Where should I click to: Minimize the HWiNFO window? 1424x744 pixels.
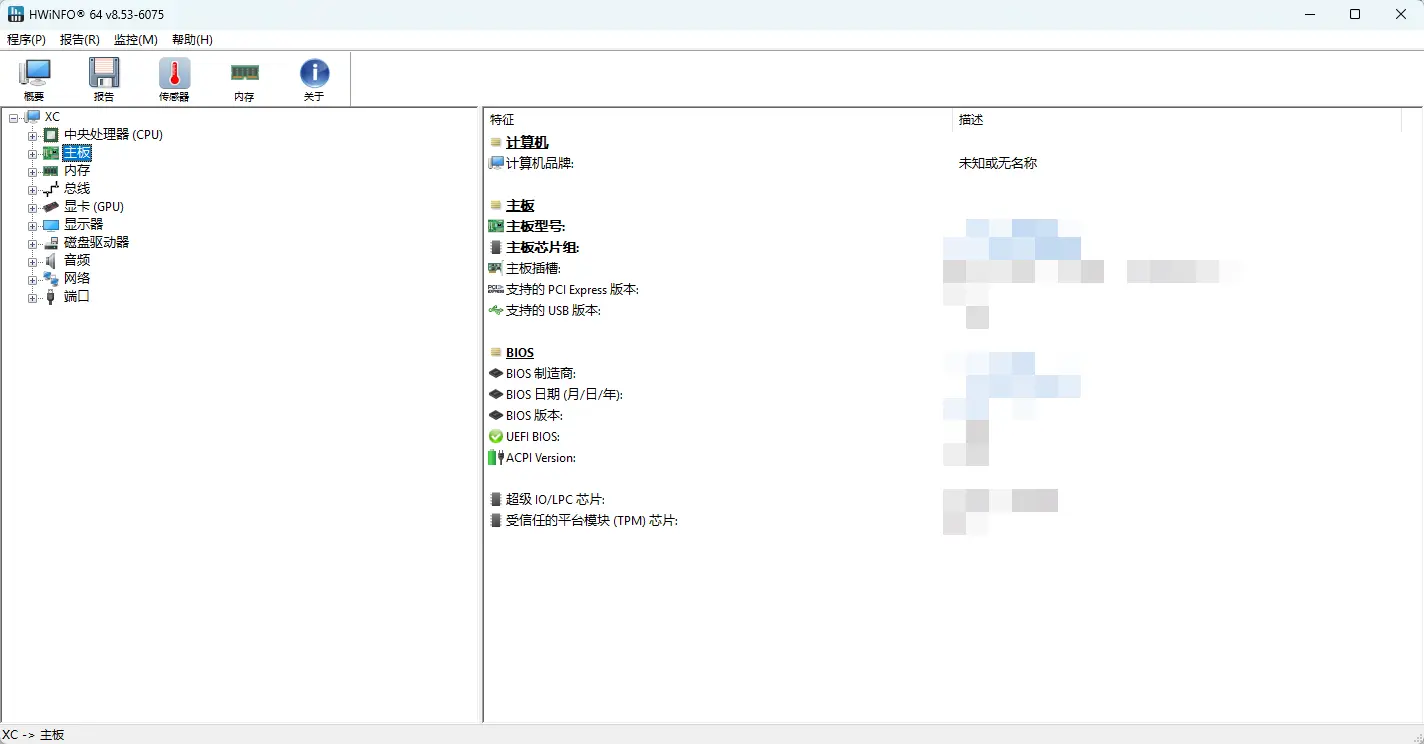(x=1309, y=14)
